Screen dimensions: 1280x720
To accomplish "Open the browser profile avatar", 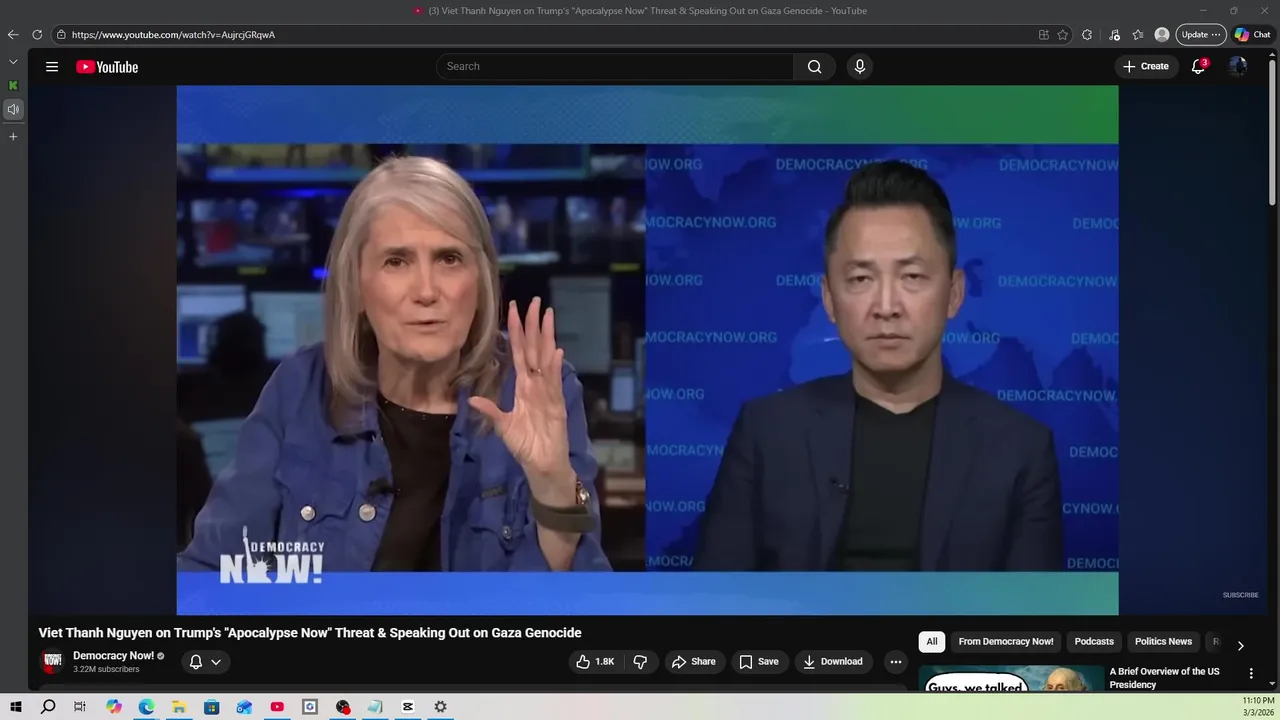I will 1162,34.
